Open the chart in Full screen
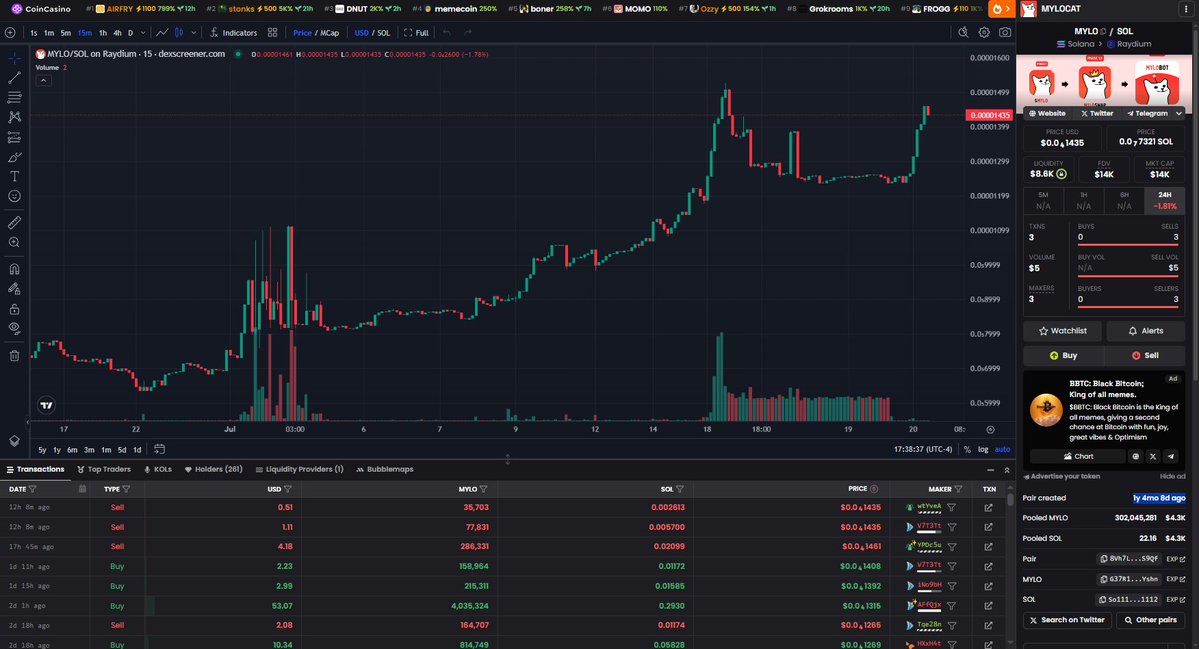This screenshot has width=1199, height=649. coord(416,33)
